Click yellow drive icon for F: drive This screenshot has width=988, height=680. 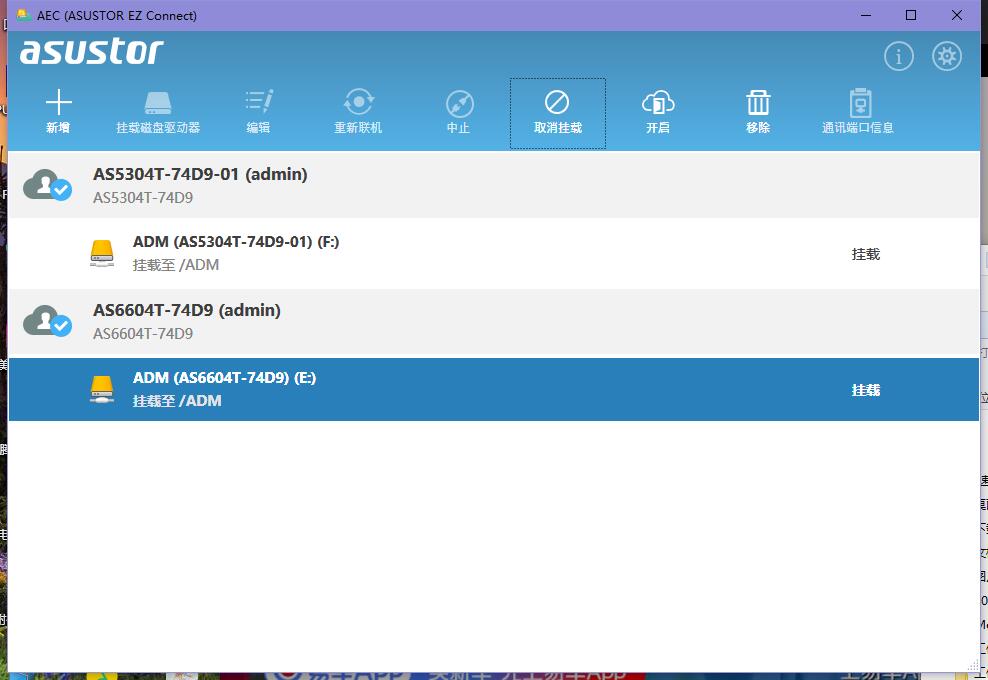point(101,253)
